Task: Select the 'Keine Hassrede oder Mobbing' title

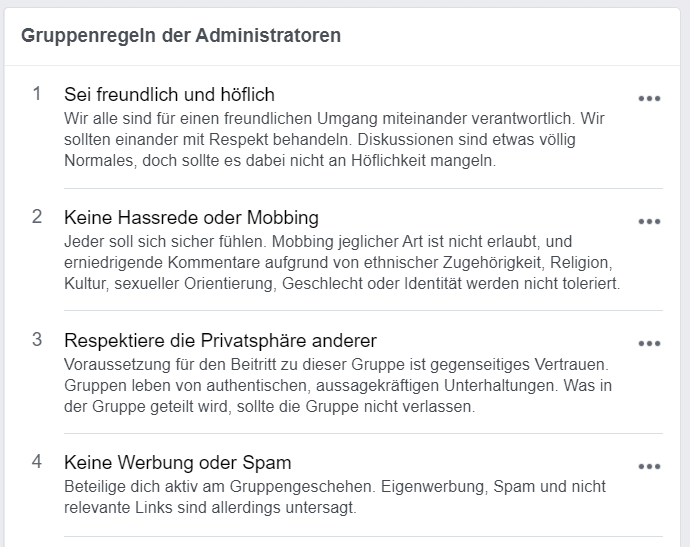Action: (191, 217)
